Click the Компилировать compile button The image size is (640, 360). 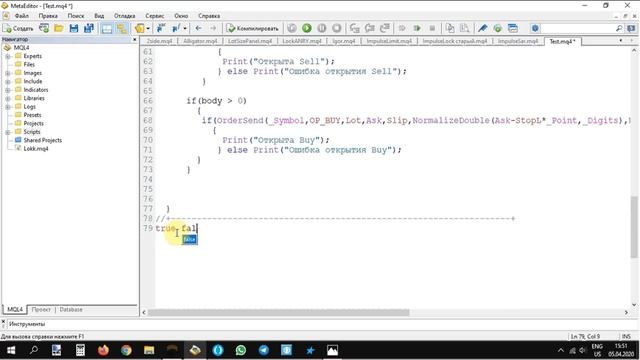pos(253,28)
